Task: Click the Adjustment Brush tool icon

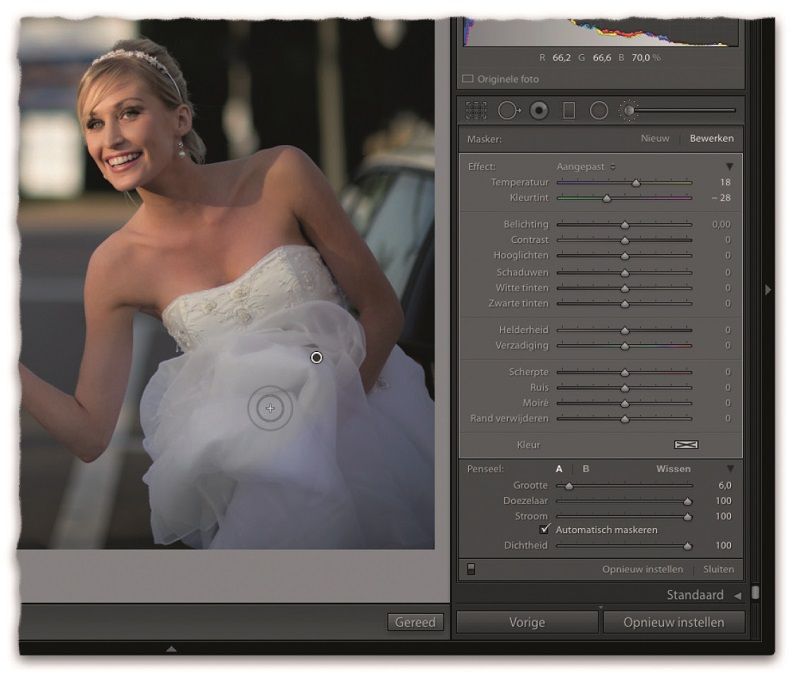Action: [x=630, y=111]
